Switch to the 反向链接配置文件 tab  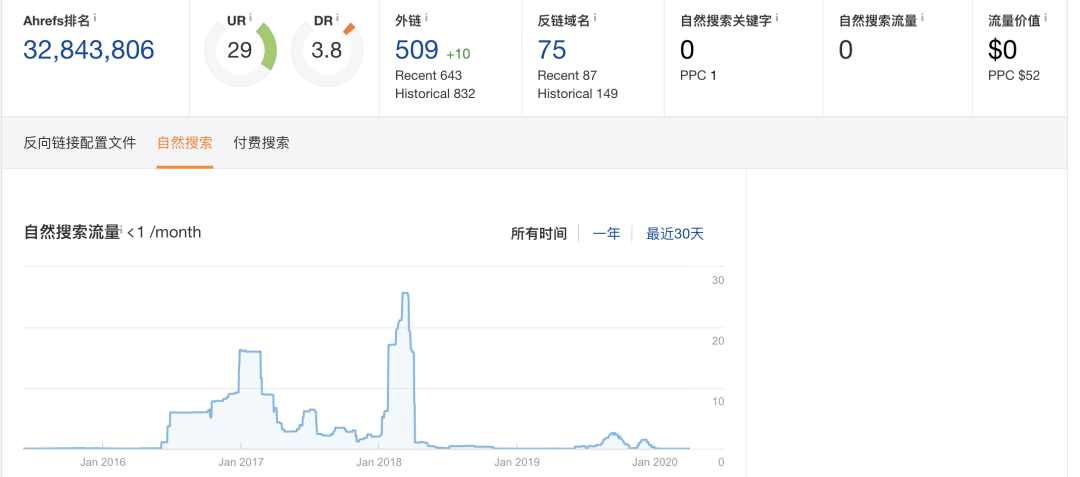pyautogui.click(x=79, y=143)
